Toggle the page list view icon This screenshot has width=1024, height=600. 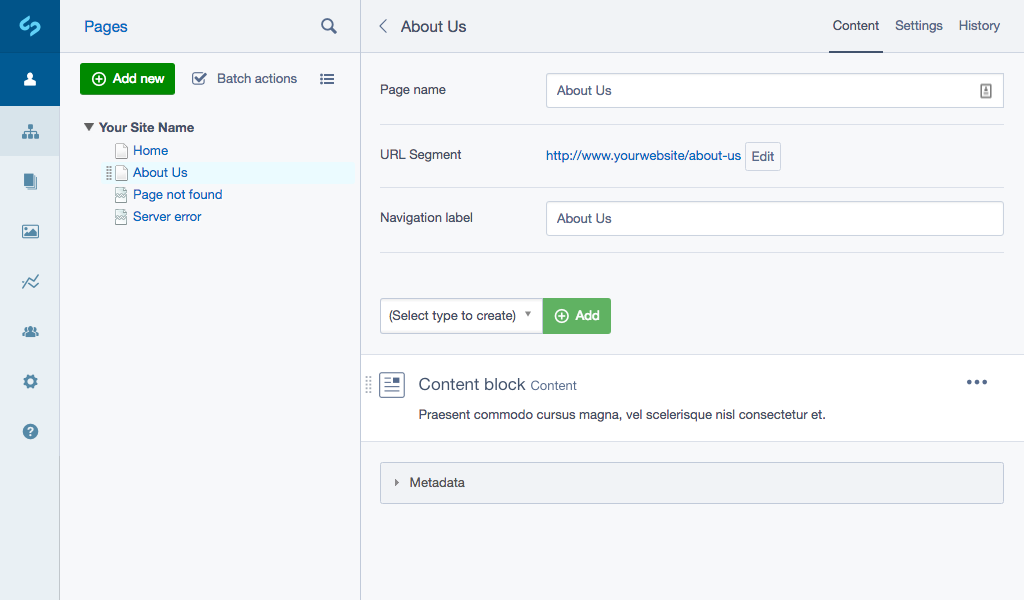point(327,78)
